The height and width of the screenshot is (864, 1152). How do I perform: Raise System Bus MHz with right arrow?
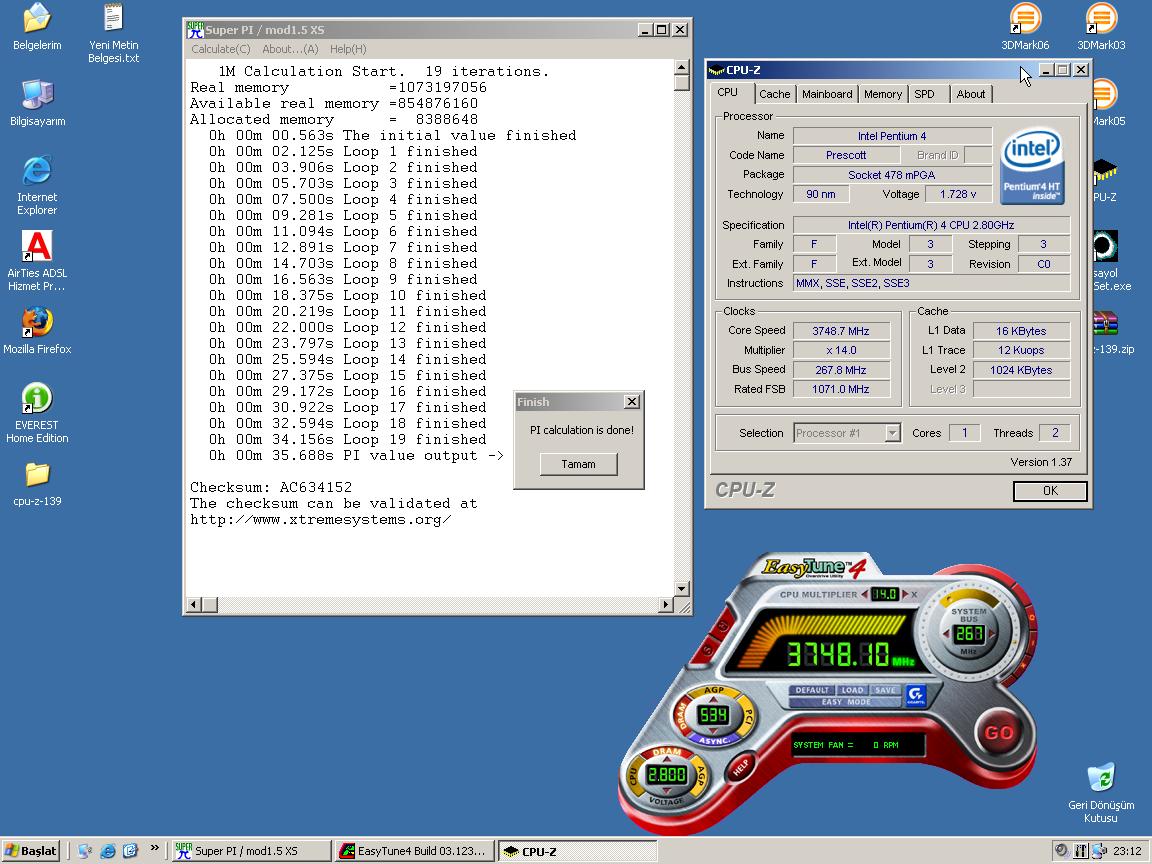[x=991, y=633]
